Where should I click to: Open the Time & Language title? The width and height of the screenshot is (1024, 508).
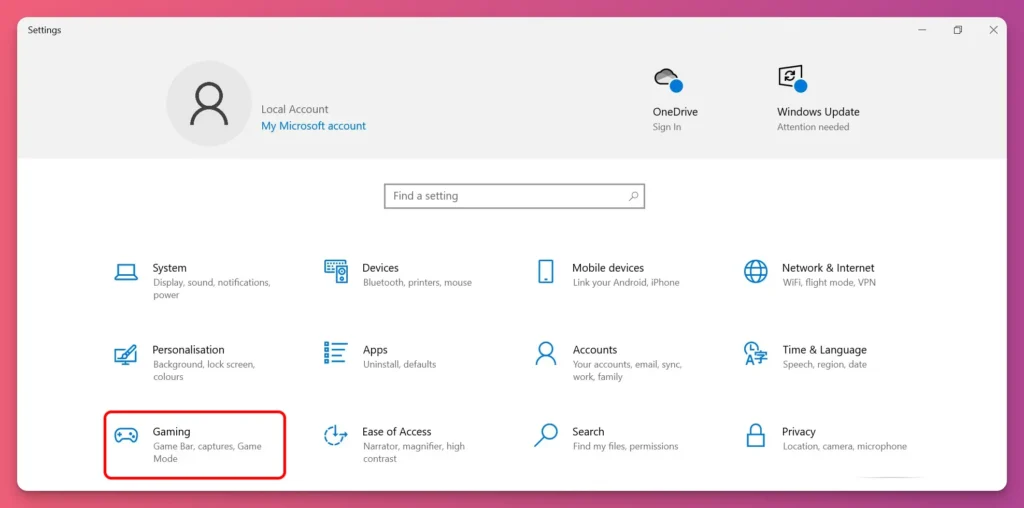(x=825, y=350)
